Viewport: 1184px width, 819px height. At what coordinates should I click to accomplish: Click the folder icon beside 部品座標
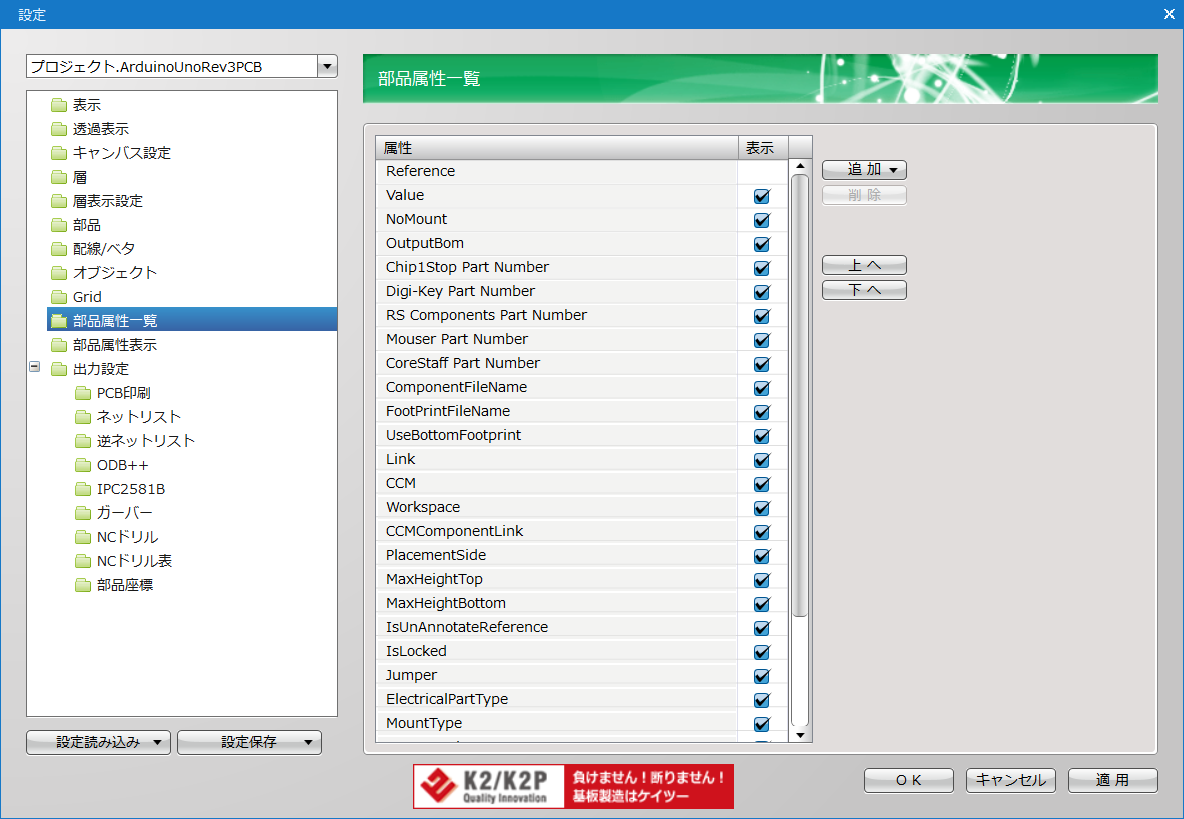(x=82, y=585)
